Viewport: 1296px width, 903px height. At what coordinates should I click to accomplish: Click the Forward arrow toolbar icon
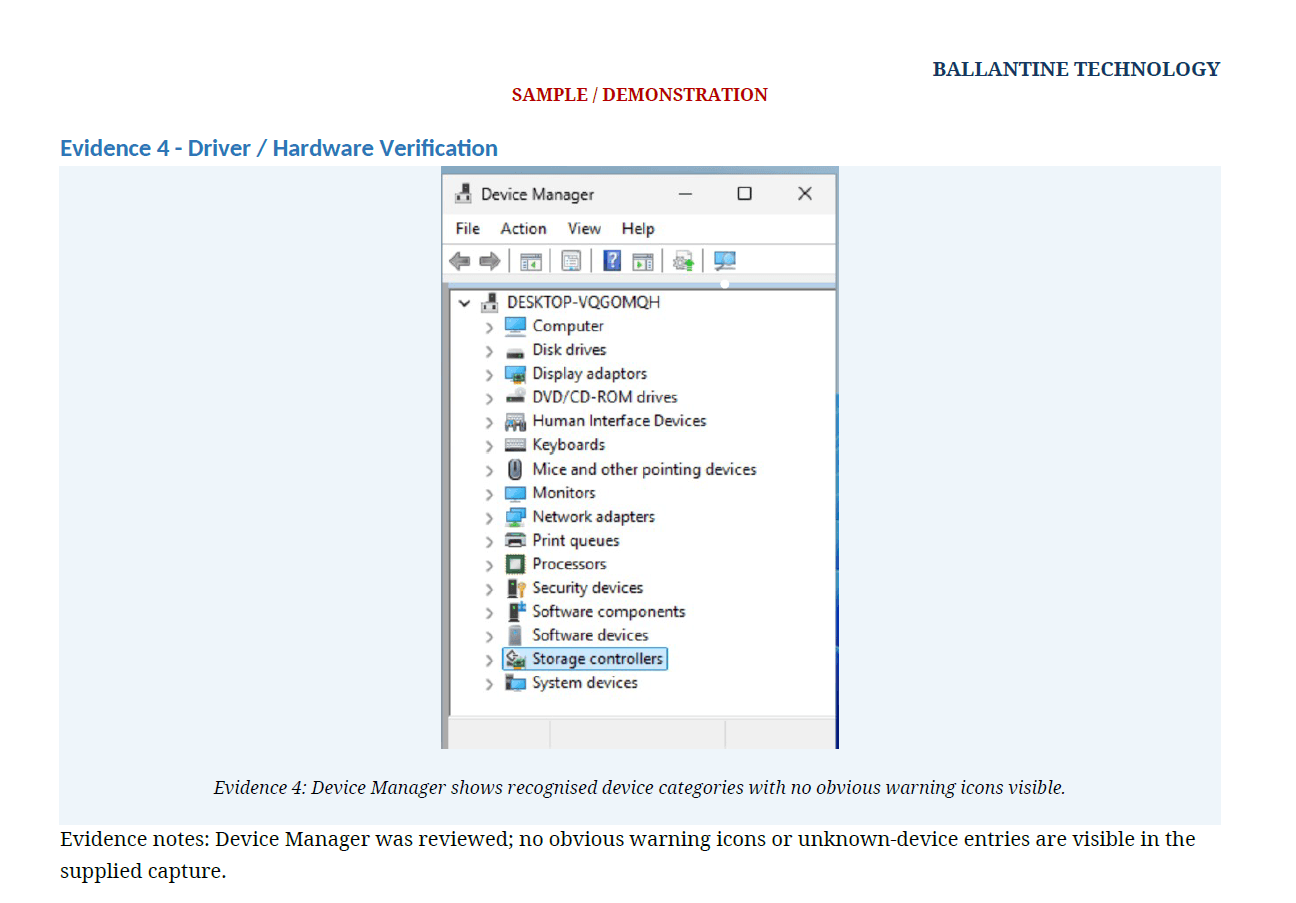489,261
